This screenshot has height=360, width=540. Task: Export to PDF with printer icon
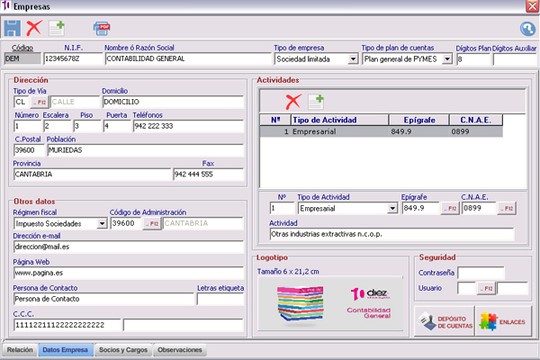[x=102, y=29]
